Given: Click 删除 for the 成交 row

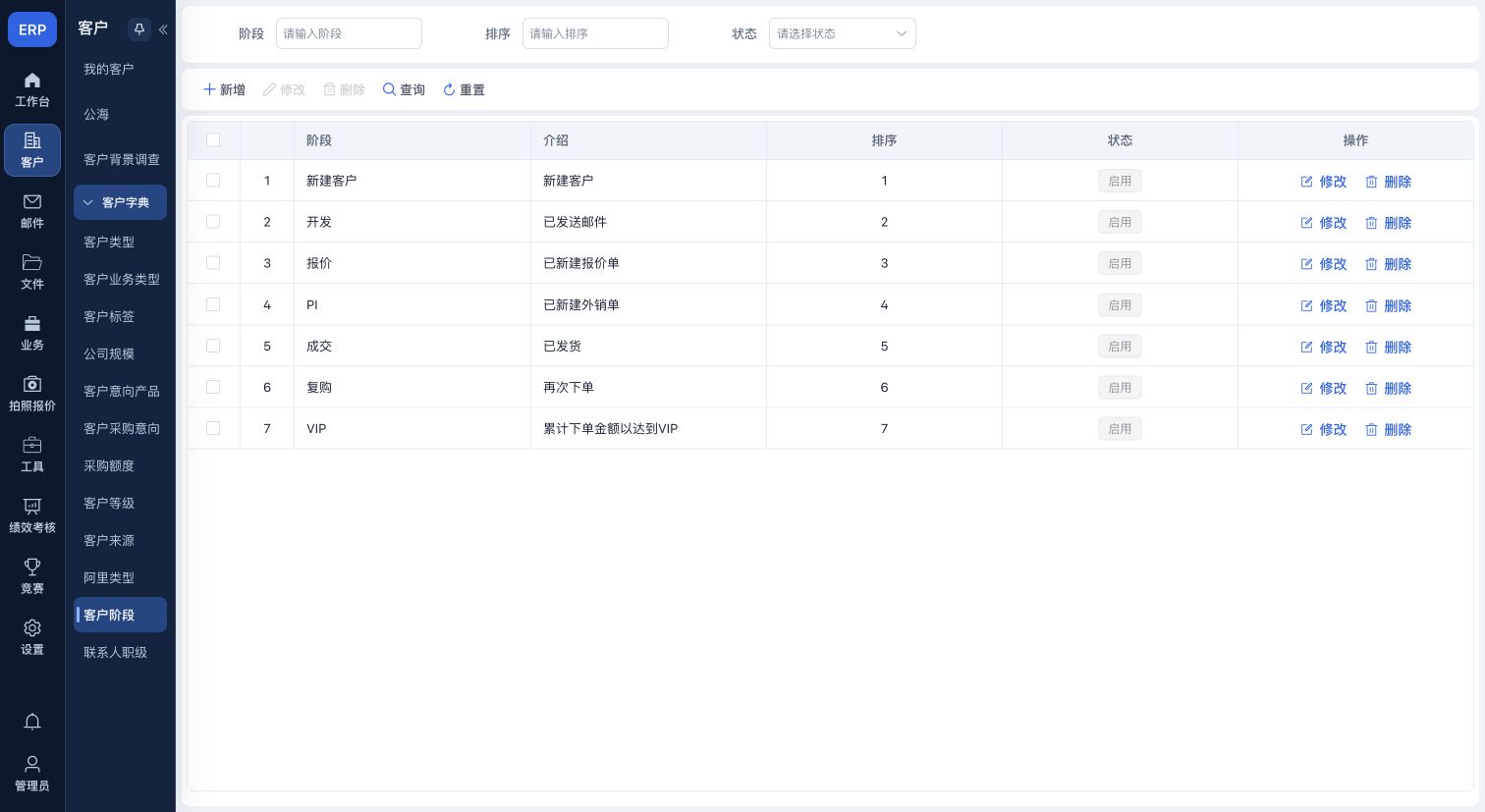Looking at the screenshot, I should coord(1388,347).
